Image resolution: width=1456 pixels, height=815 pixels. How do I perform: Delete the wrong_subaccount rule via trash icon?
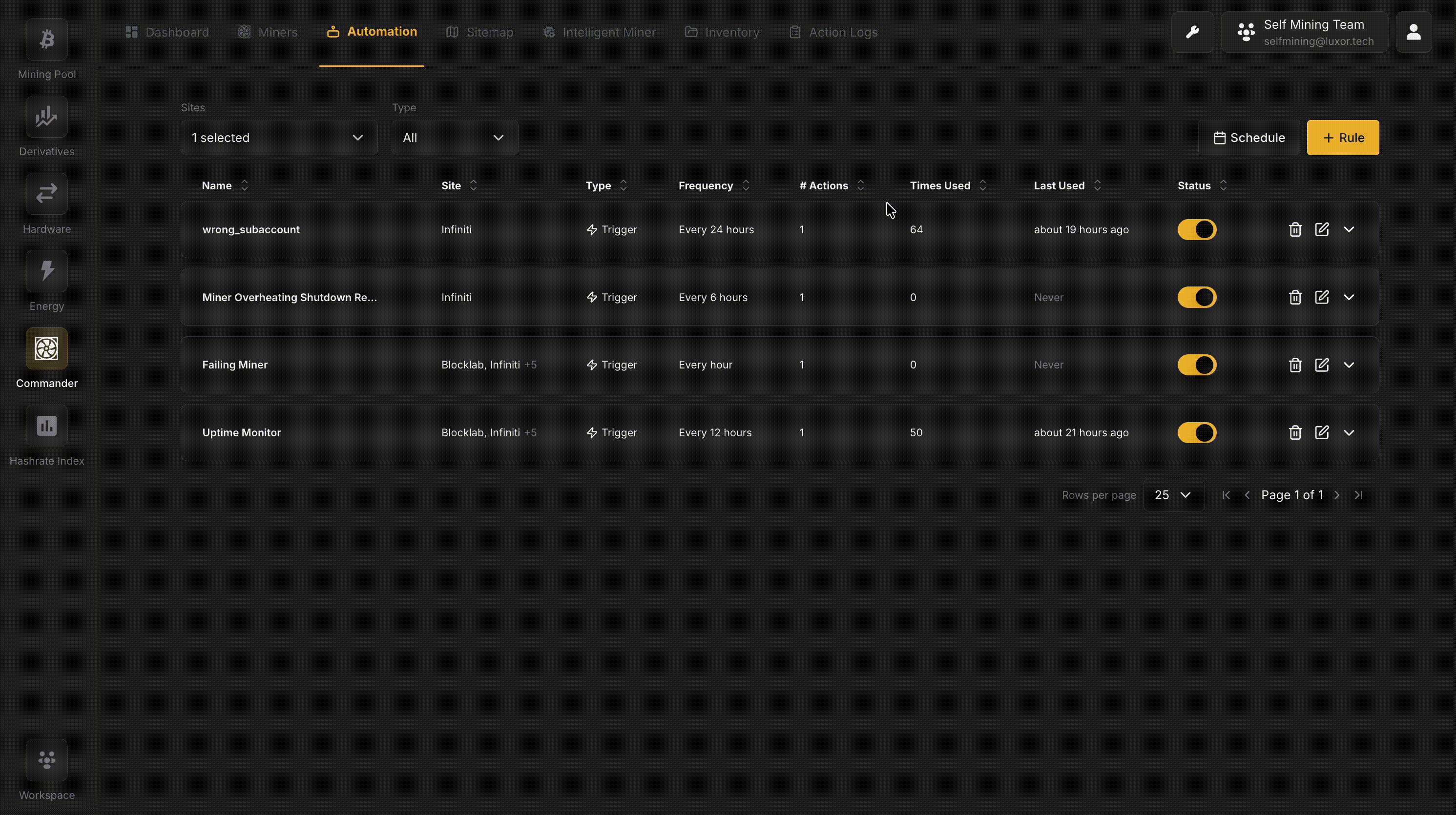click(x=1295, y=229)
